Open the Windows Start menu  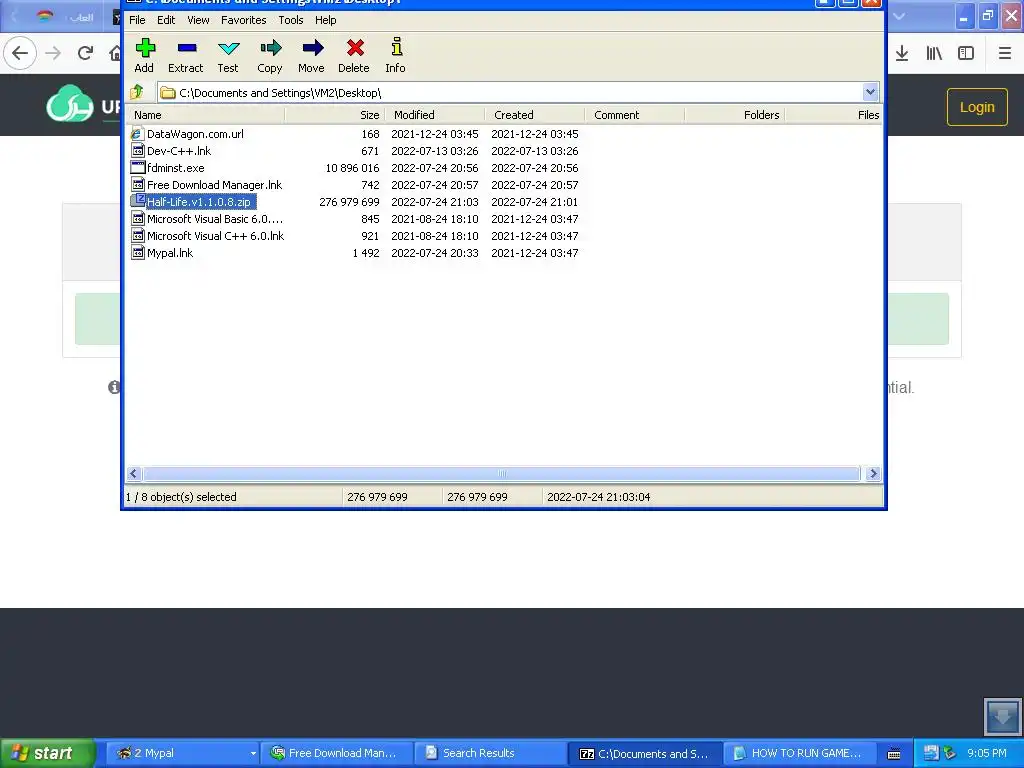[46, 753]
